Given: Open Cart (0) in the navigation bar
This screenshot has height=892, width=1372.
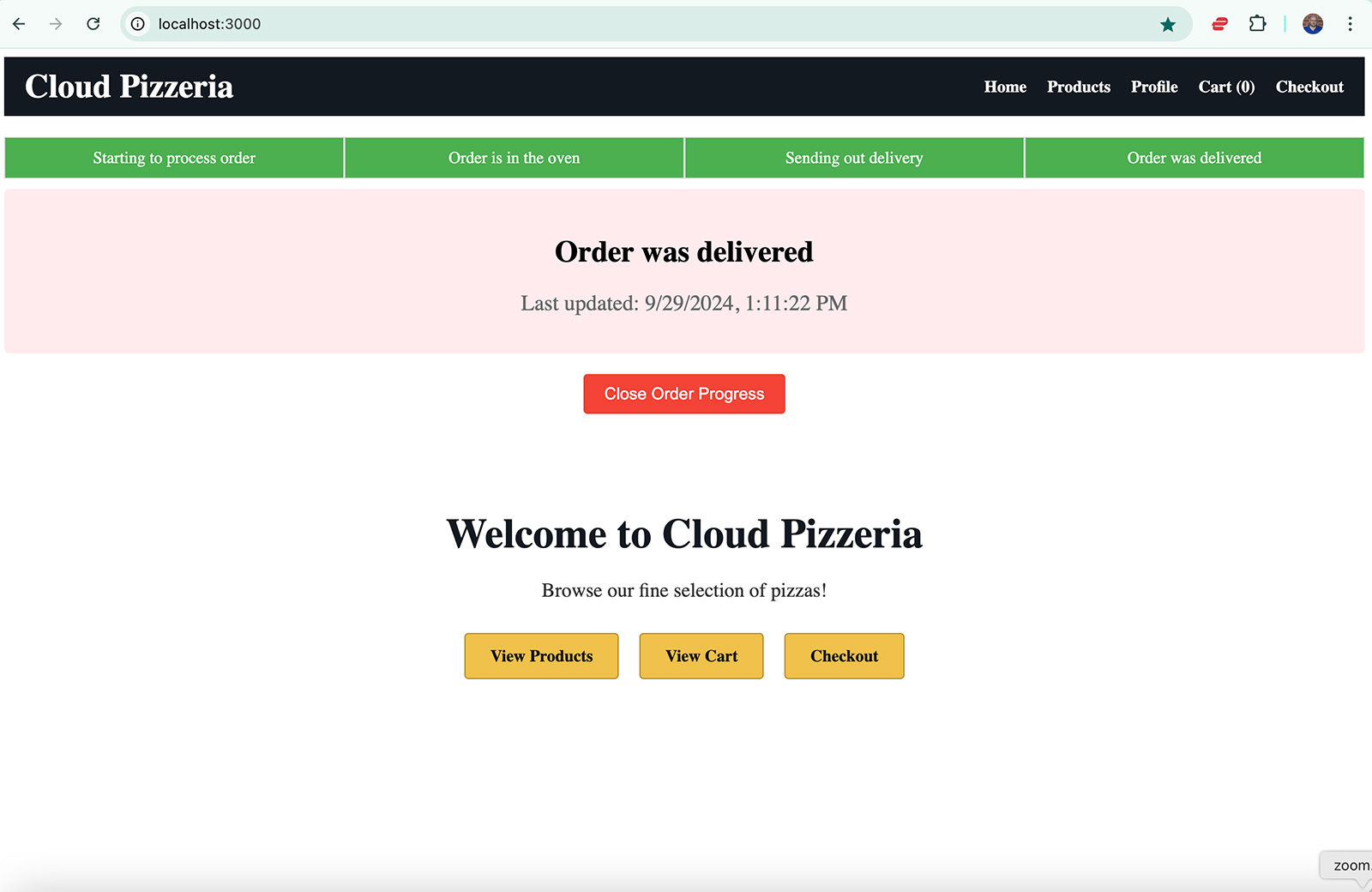Looking at the screenshot, I should 1226,87.
